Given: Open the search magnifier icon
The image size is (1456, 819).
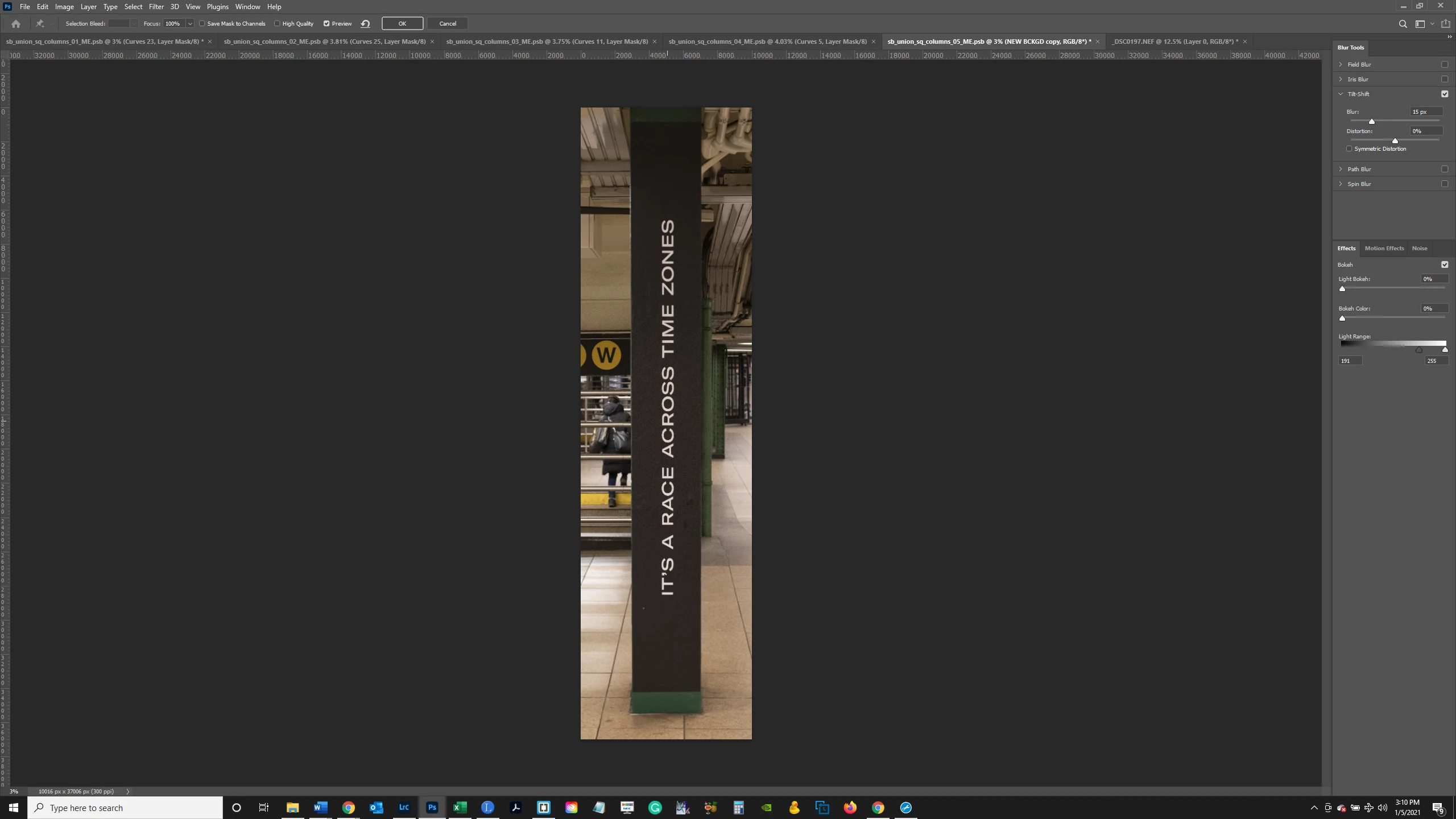Looking at the screenshot, I should click(x=1403, y=24).
